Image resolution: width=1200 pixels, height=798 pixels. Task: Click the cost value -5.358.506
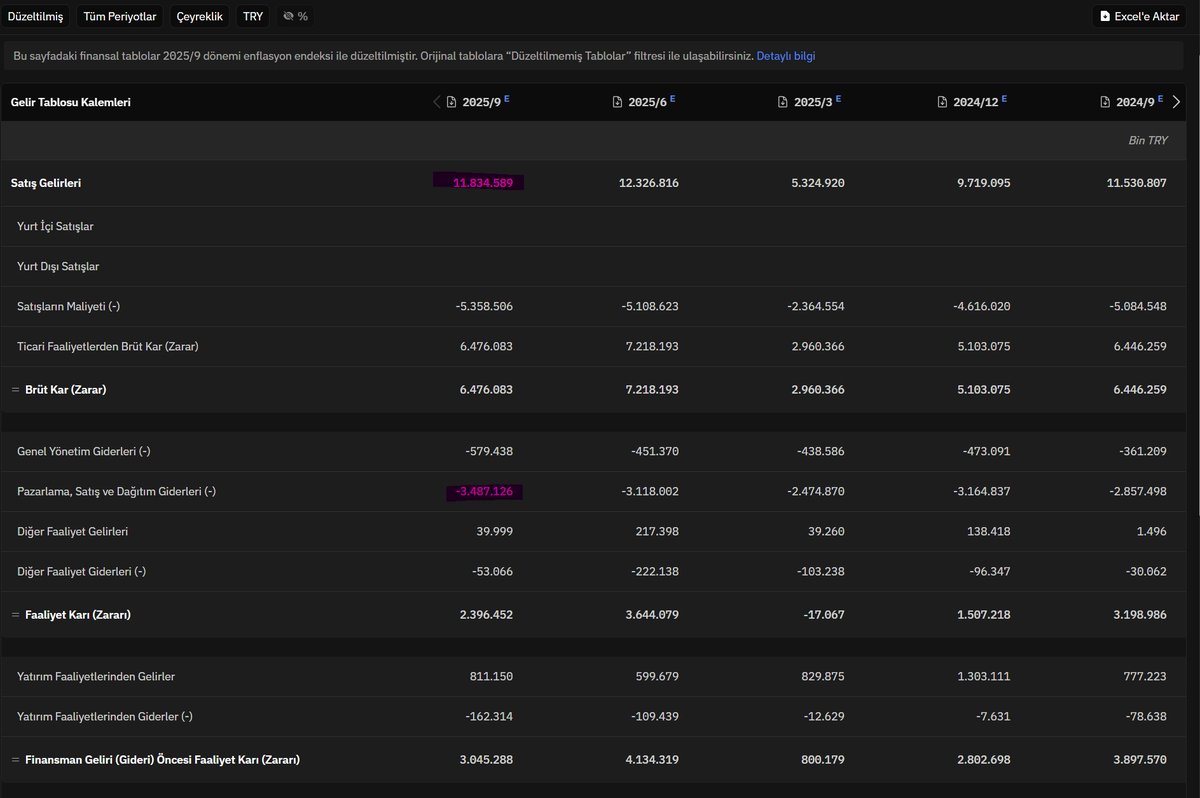coord(484,306)
